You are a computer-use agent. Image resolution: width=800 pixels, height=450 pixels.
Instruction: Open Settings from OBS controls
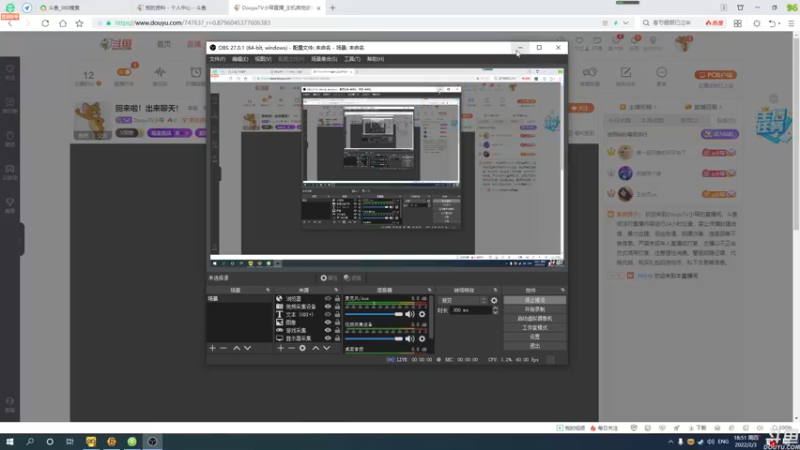click(535, 337)
